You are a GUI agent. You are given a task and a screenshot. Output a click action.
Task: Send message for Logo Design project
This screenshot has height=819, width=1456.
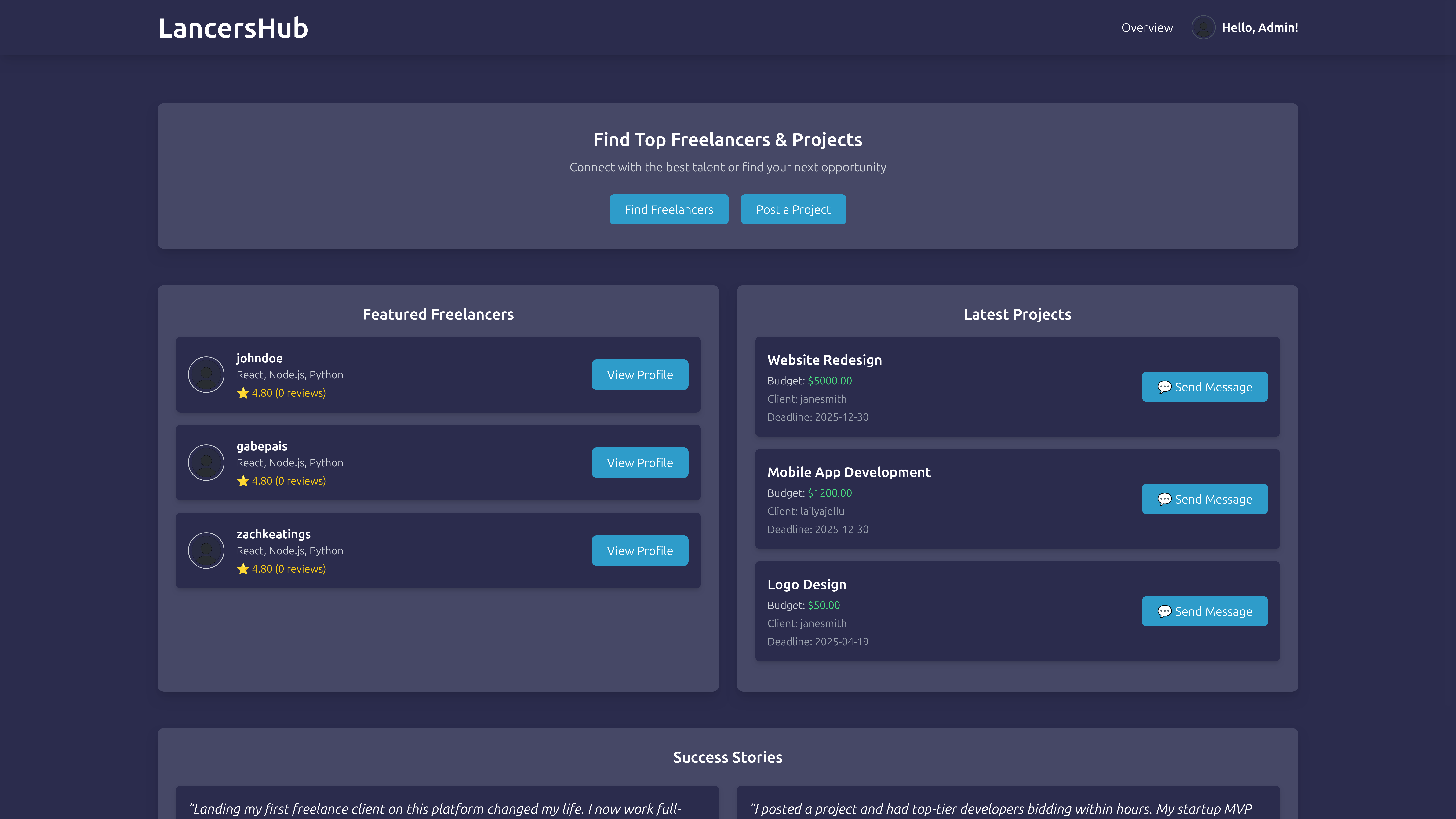tap(1204, 611)
